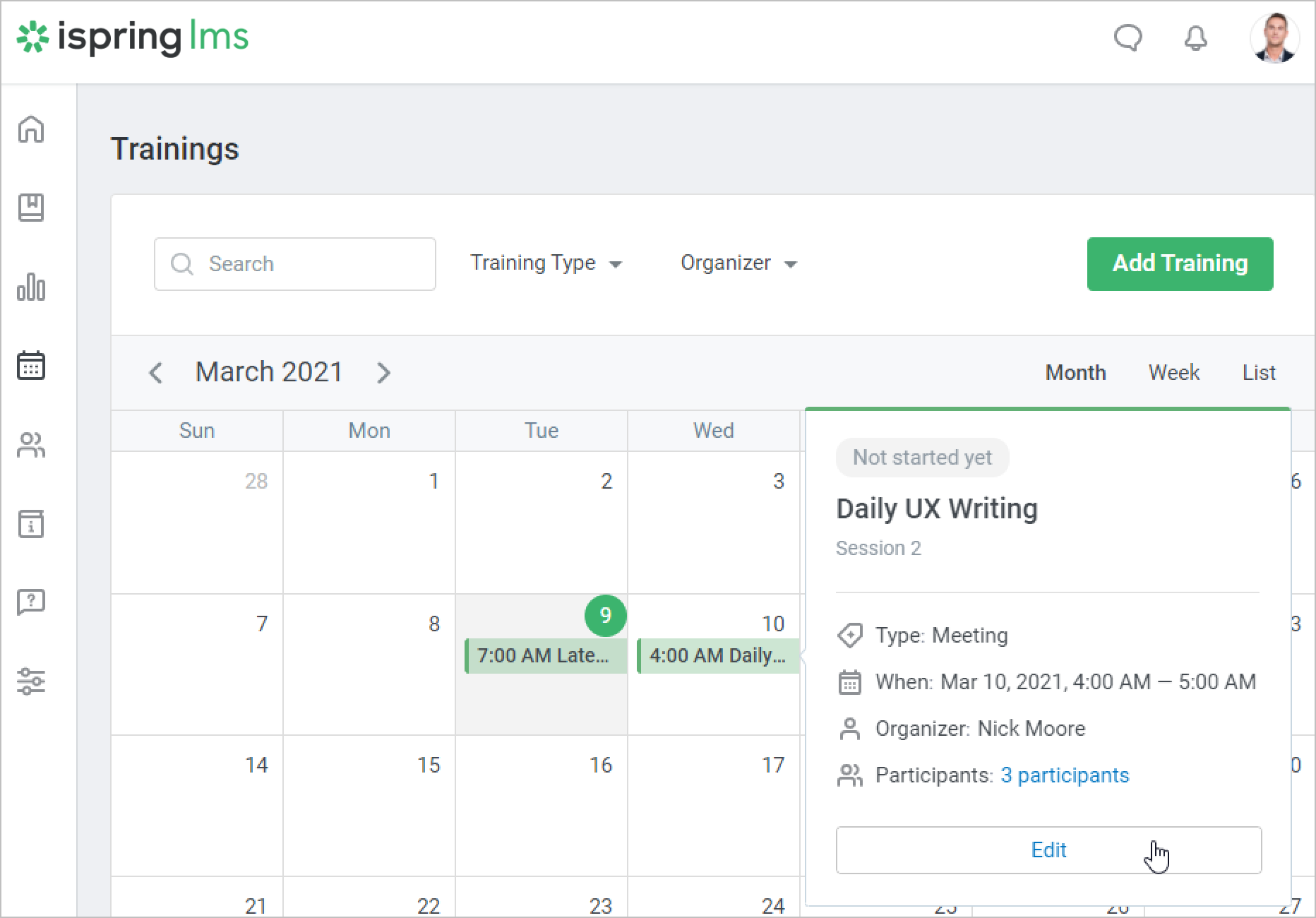Screen dimensions: 1316x918
Task: Open the users icon in sidebar
Action: point(31,445)
